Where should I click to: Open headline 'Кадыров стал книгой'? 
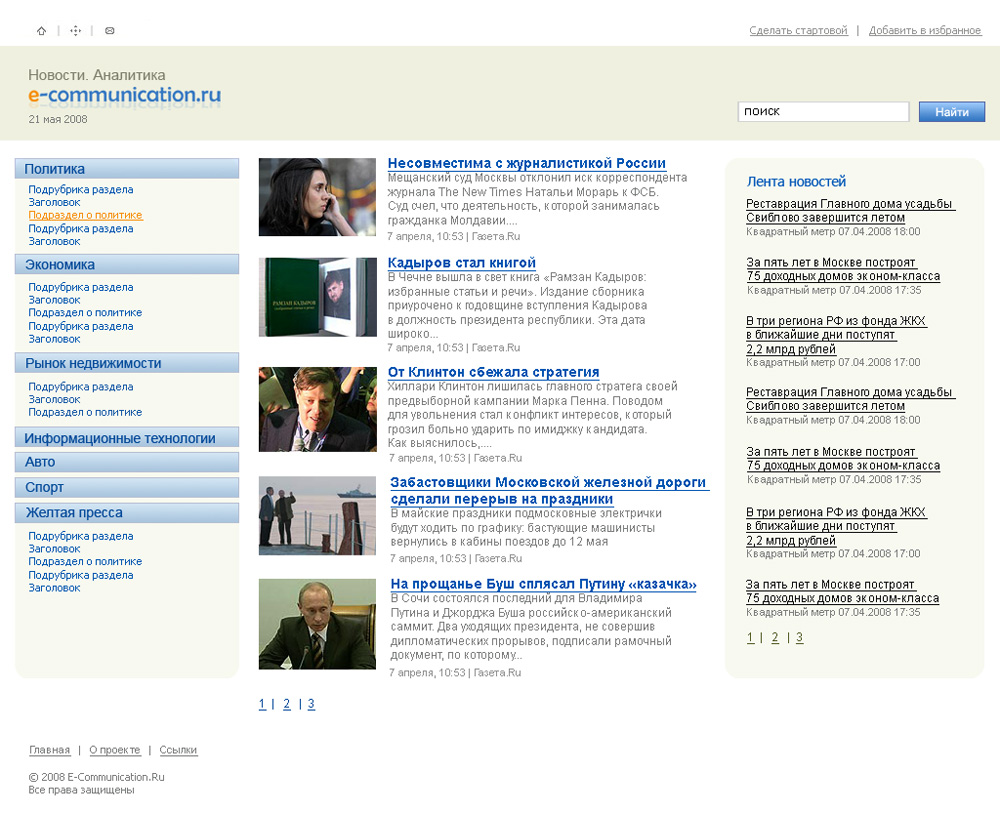click(x=462, y=263)
